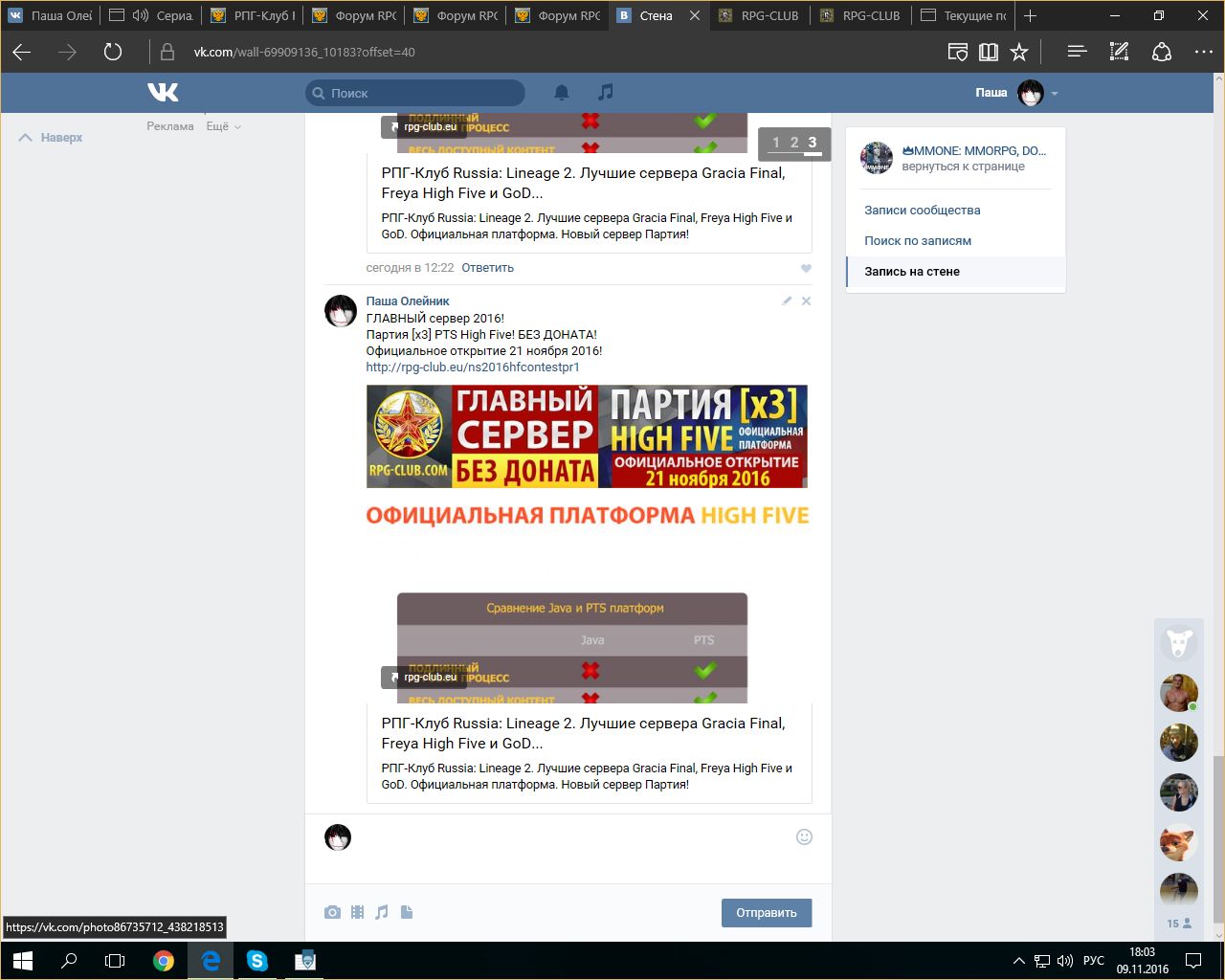Image resolution: width=1225 pixels, height=980 pixels.
Task: Expand the Ещё dropdown under ads
Action: point(223,126)
